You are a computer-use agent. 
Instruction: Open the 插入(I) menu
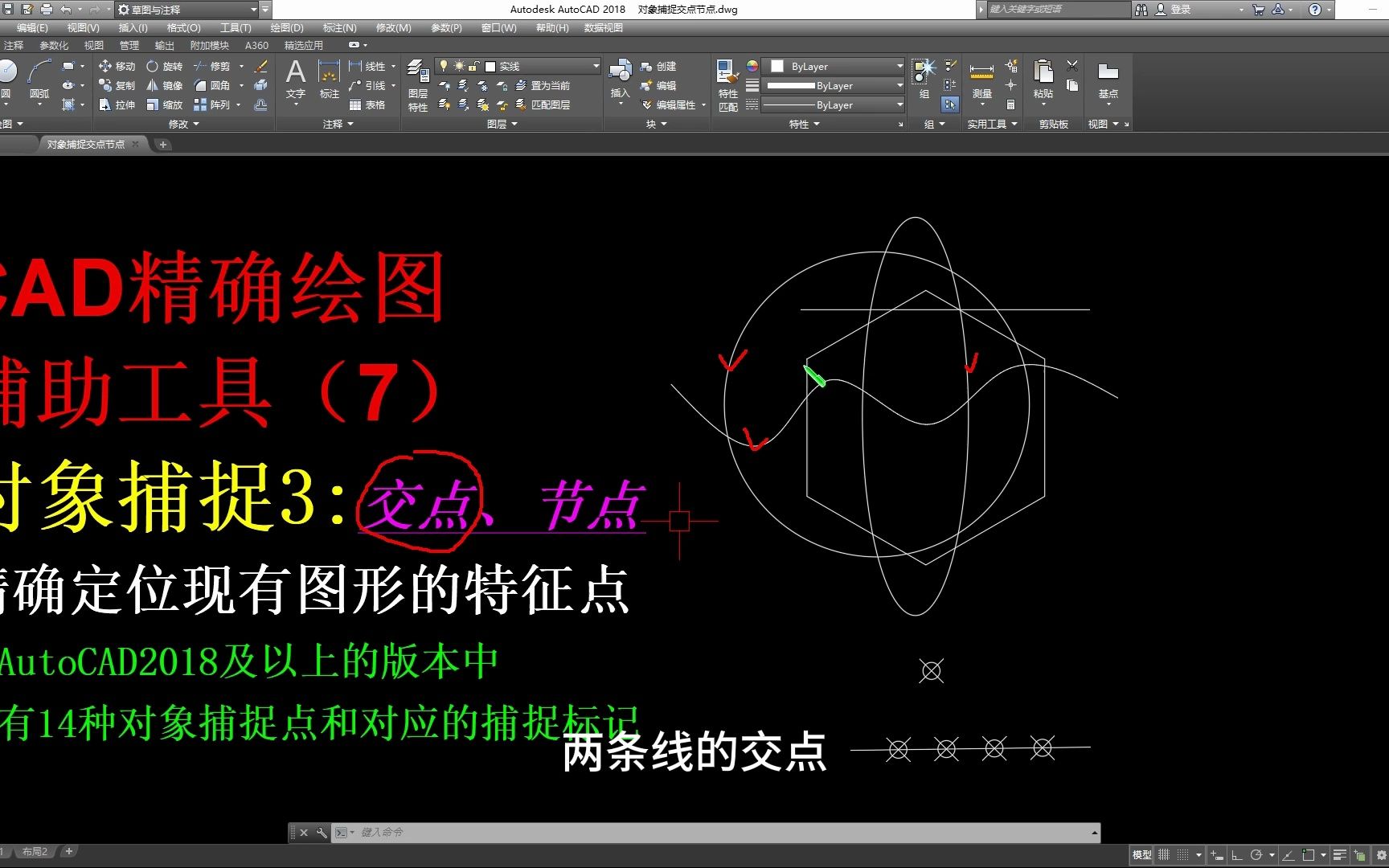pos(133,27)
